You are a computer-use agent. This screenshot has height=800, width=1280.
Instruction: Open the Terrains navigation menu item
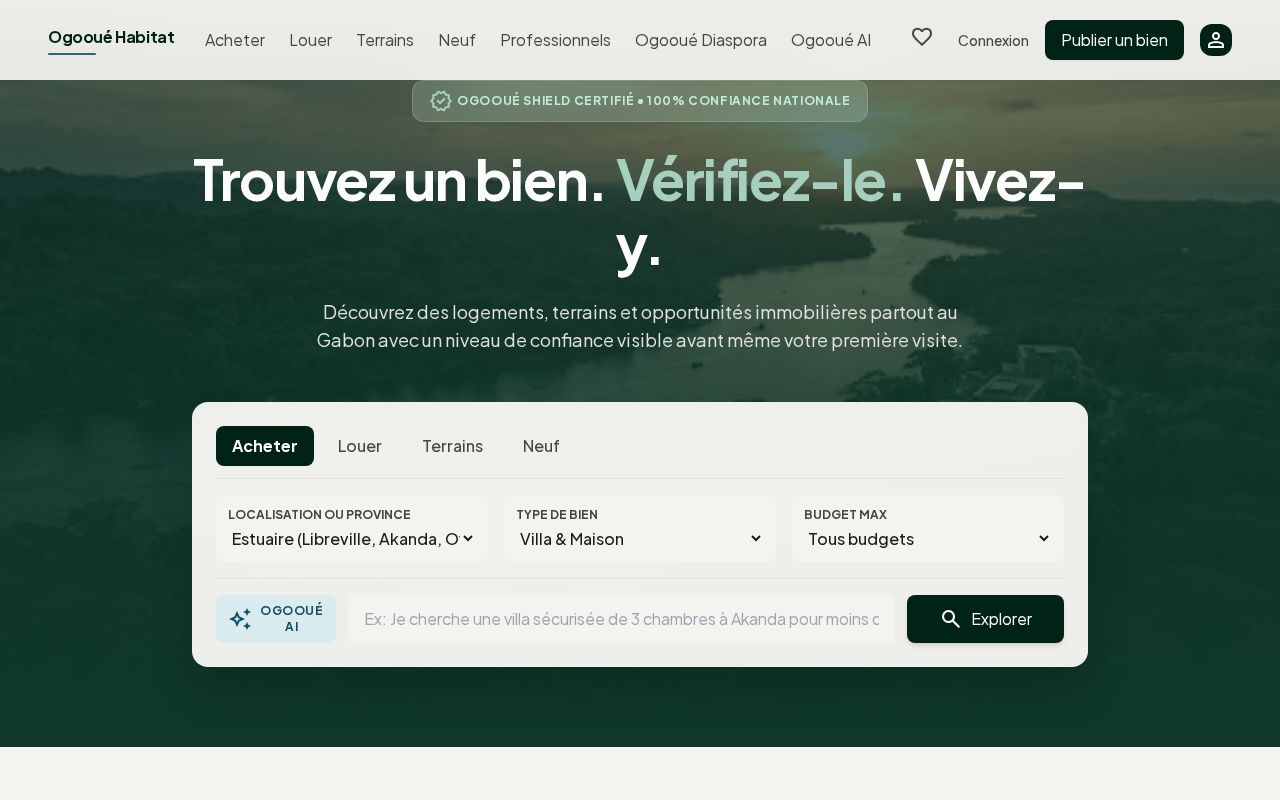tap(385, 40)
